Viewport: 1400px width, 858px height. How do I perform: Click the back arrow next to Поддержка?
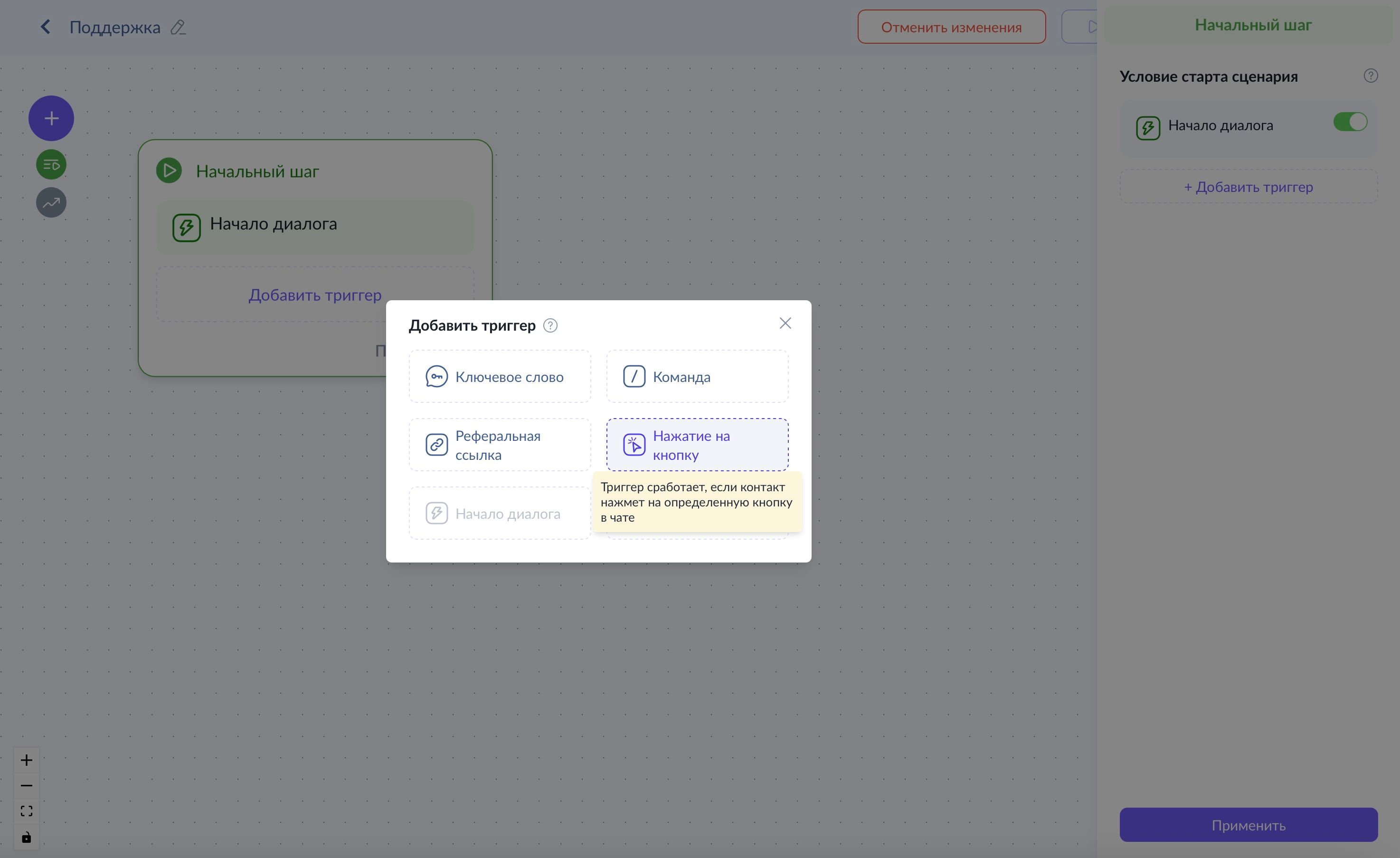[x=46, y=27]
